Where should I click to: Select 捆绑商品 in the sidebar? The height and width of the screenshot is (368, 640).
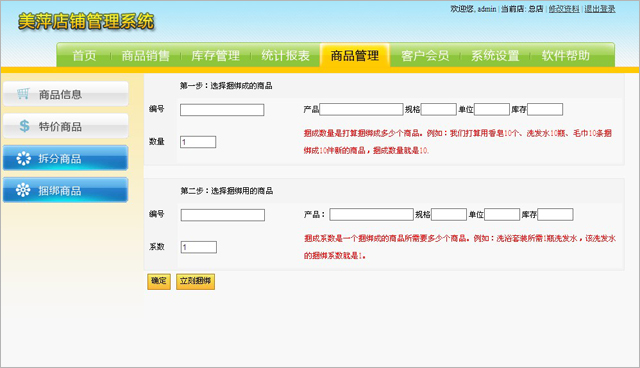[x=65, y=190]
